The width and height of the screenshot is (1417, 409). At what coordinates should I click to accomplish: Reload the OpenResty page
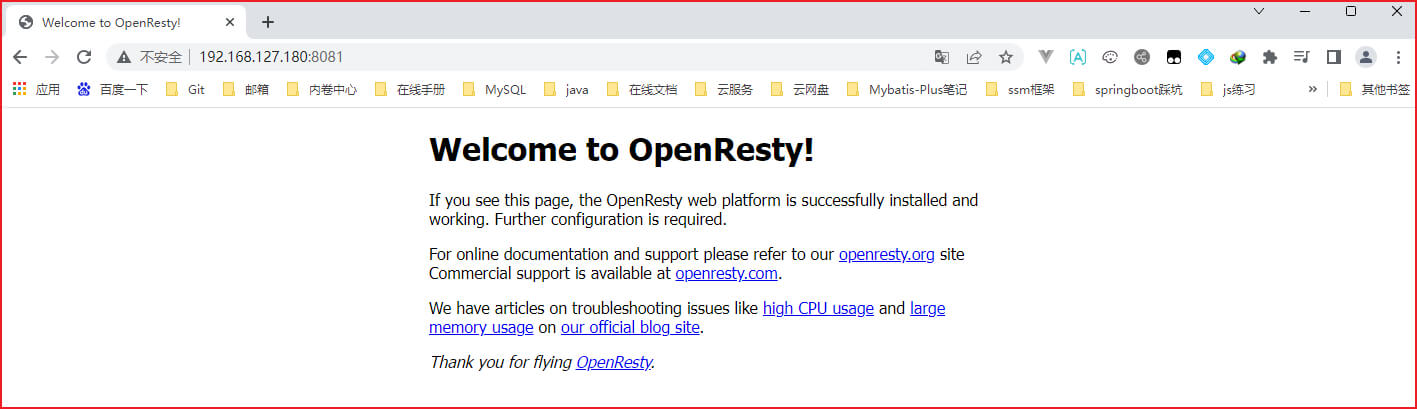84,57
